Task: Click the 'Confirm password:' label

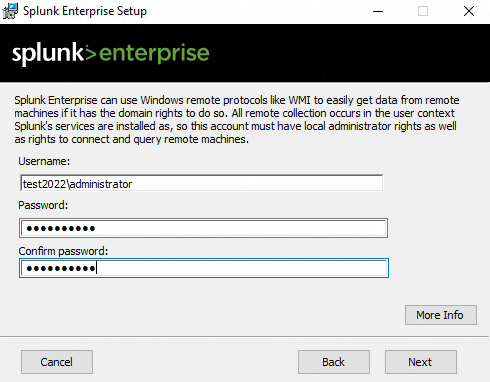Action: coord(63,251)
